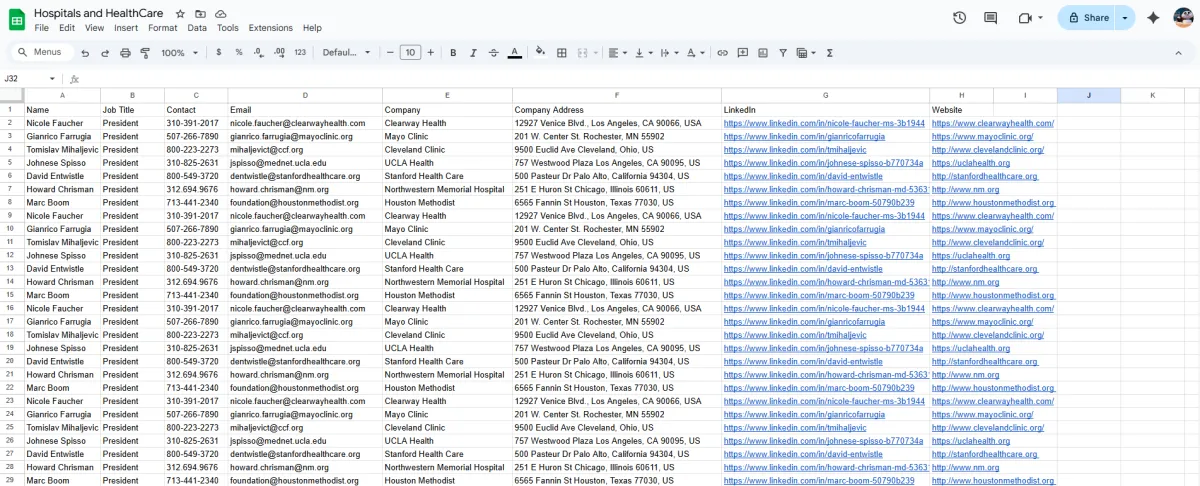Image resolution: width=1200 pixels, height=486 pixels.
Task: Click the Redo arrow
Action: [x=105, y=53]
